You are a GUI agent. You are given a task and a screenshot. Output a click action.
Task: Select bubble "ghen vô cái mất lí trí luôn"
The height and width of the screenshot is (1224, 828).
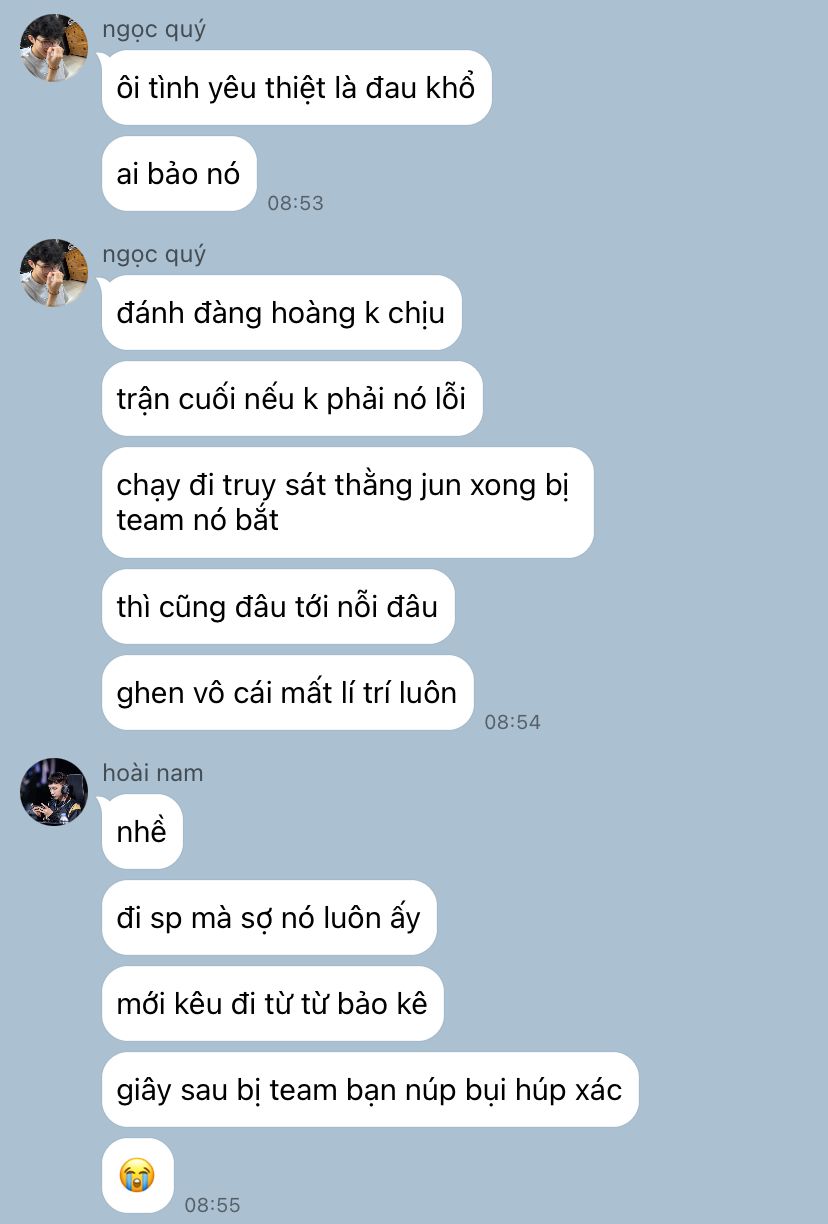point(287,693)
